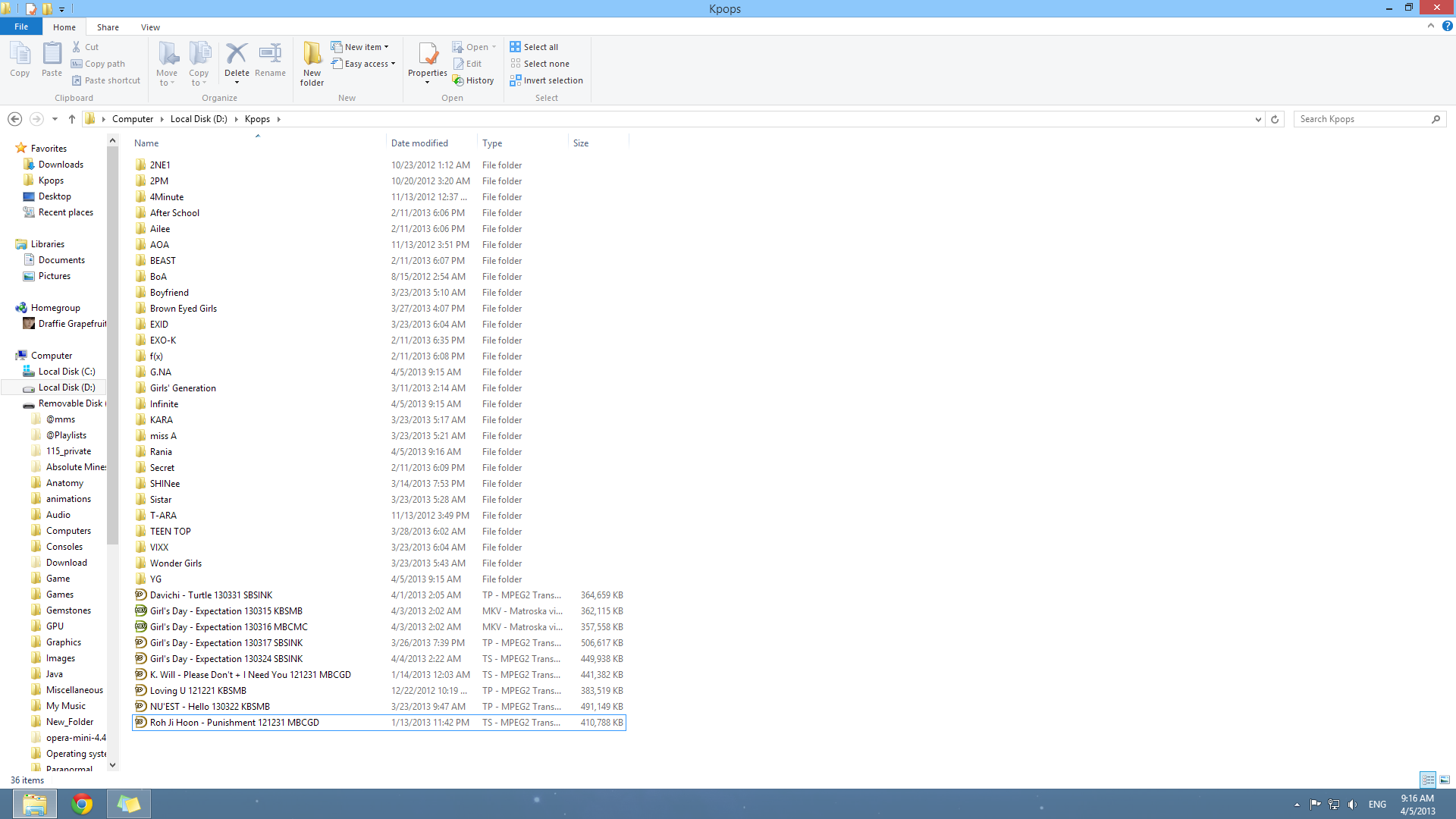Open the File menu tab
This screenshot has width=1456, height=819.
21,27
